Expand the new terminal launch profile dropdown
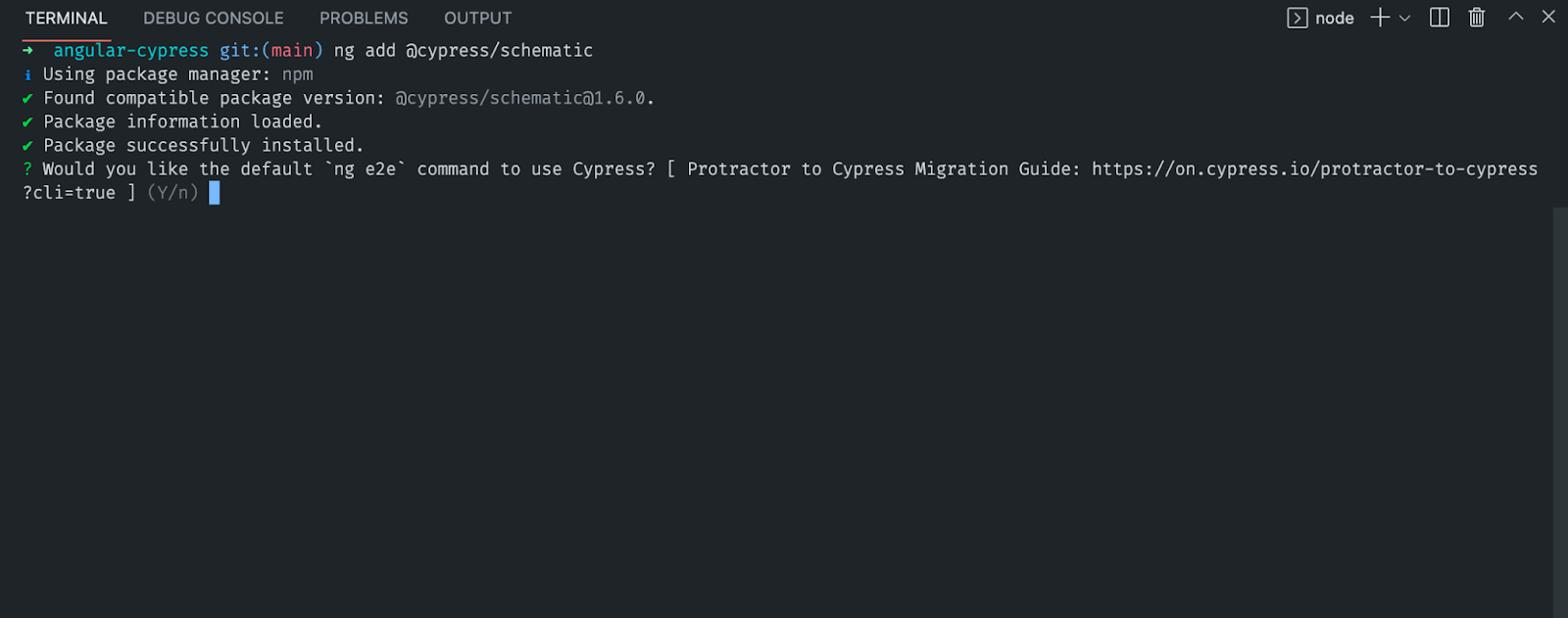 [x=1404, y=18]
